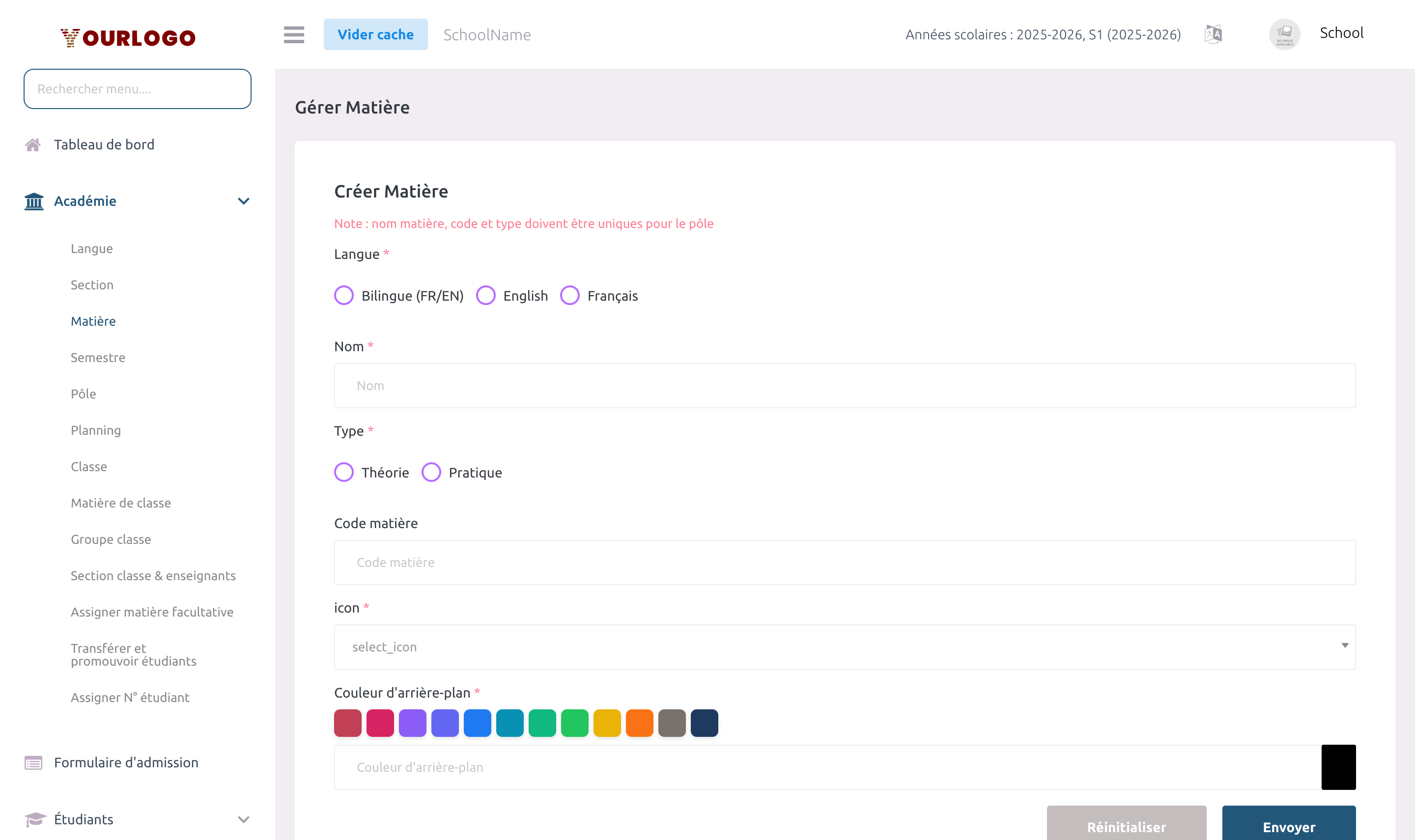Pick the orange background color swatch
Image resolution: width=1415 pixels, height=840 pixels.
click(x=639, y=723)
